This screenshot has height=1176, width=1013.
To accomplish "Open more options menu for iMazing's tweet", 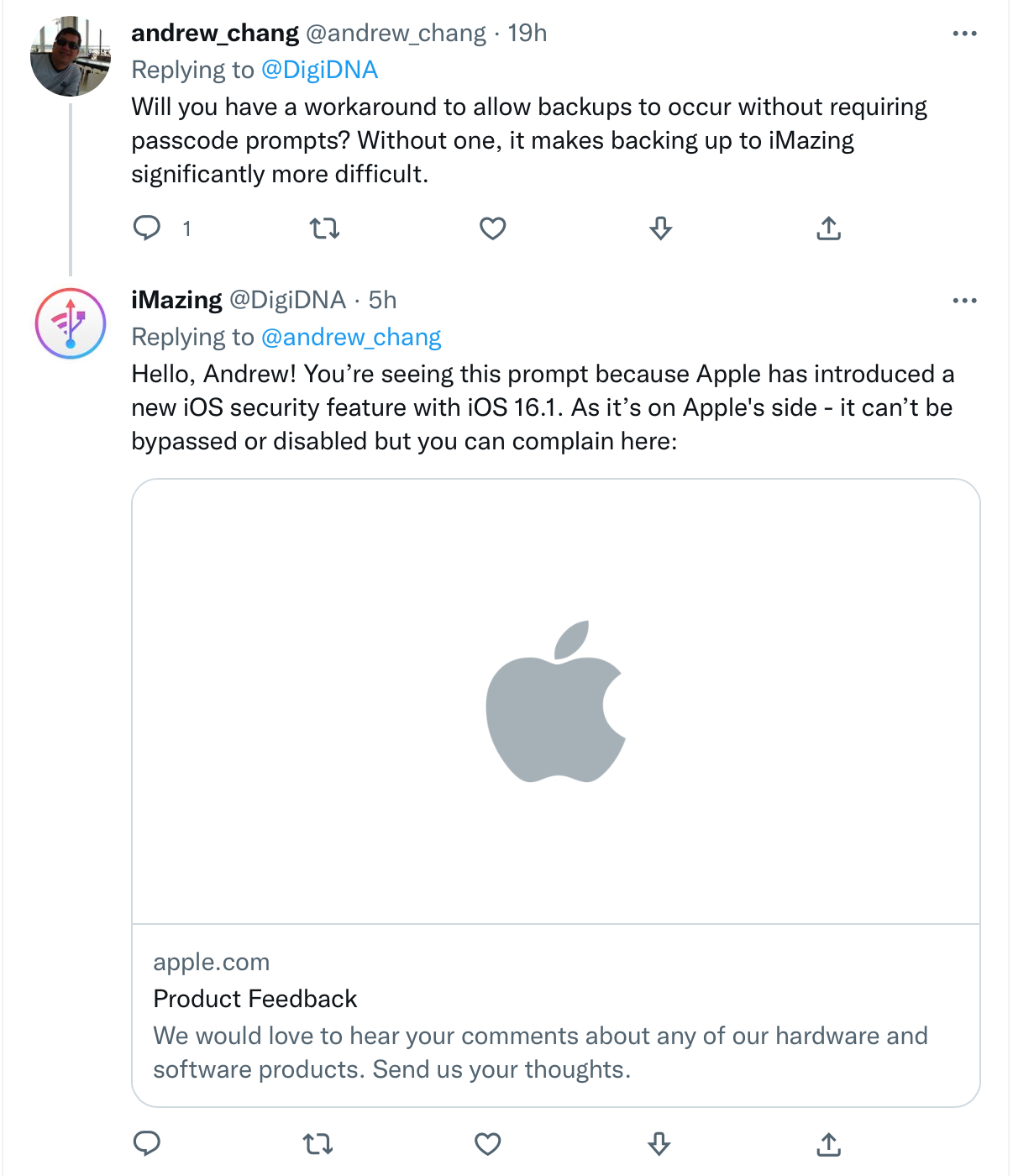I will click(964, 301).
